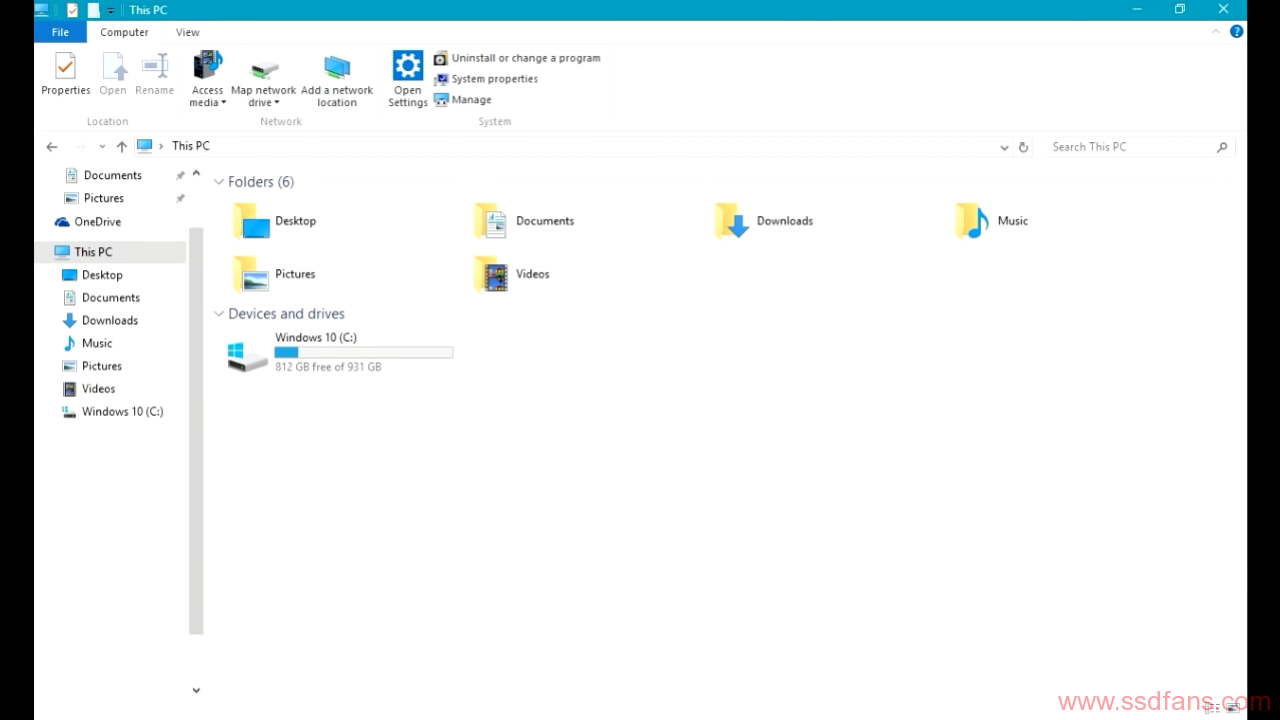The height and width of the screenshot is (720, 1280).
Task: Click the "812 GB free of 931 GB" text
Action: click(328, 367)
